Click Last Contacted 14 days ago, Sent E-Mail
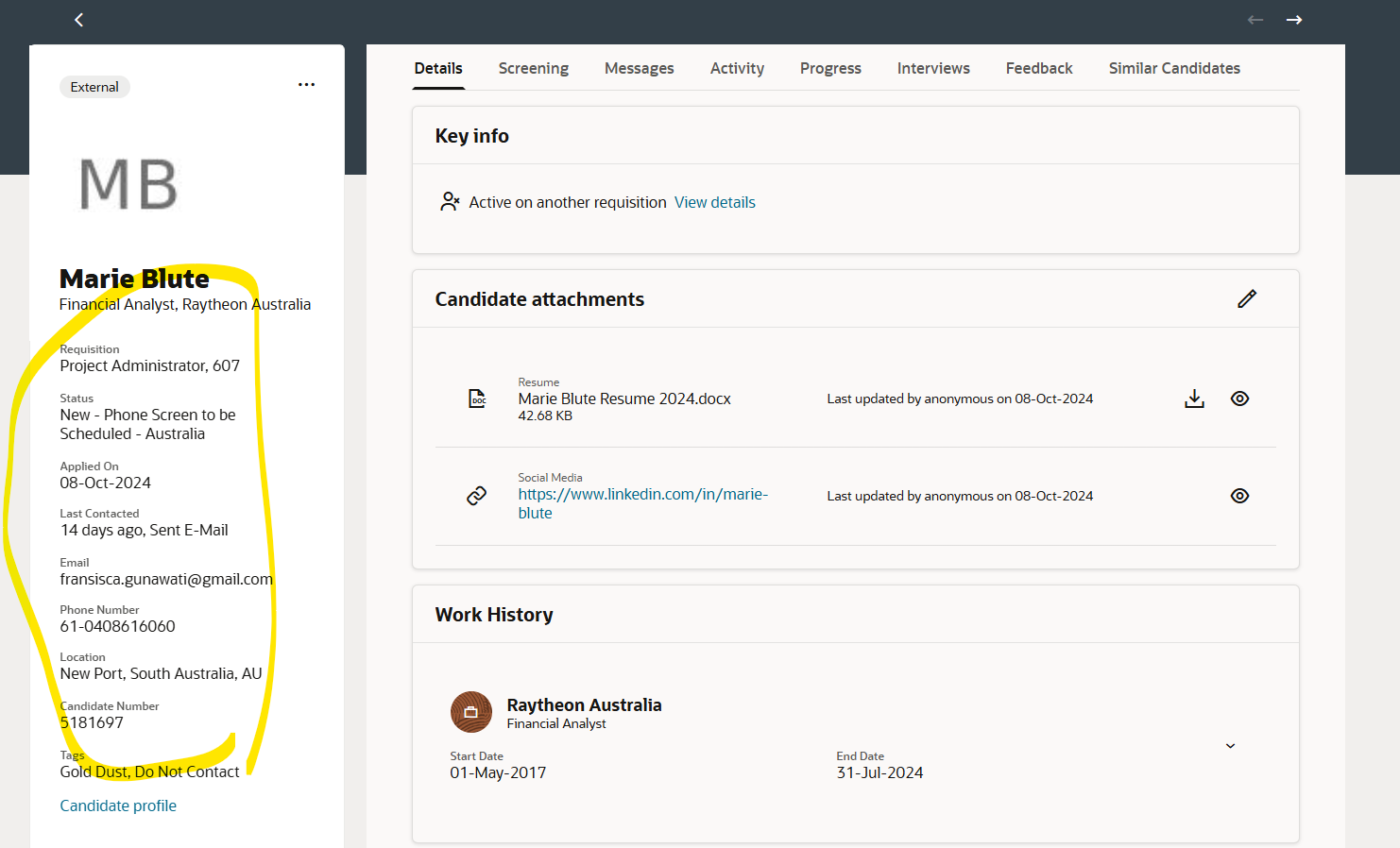Viewport: 1400px width, 848px height. [x=144, y=530]
